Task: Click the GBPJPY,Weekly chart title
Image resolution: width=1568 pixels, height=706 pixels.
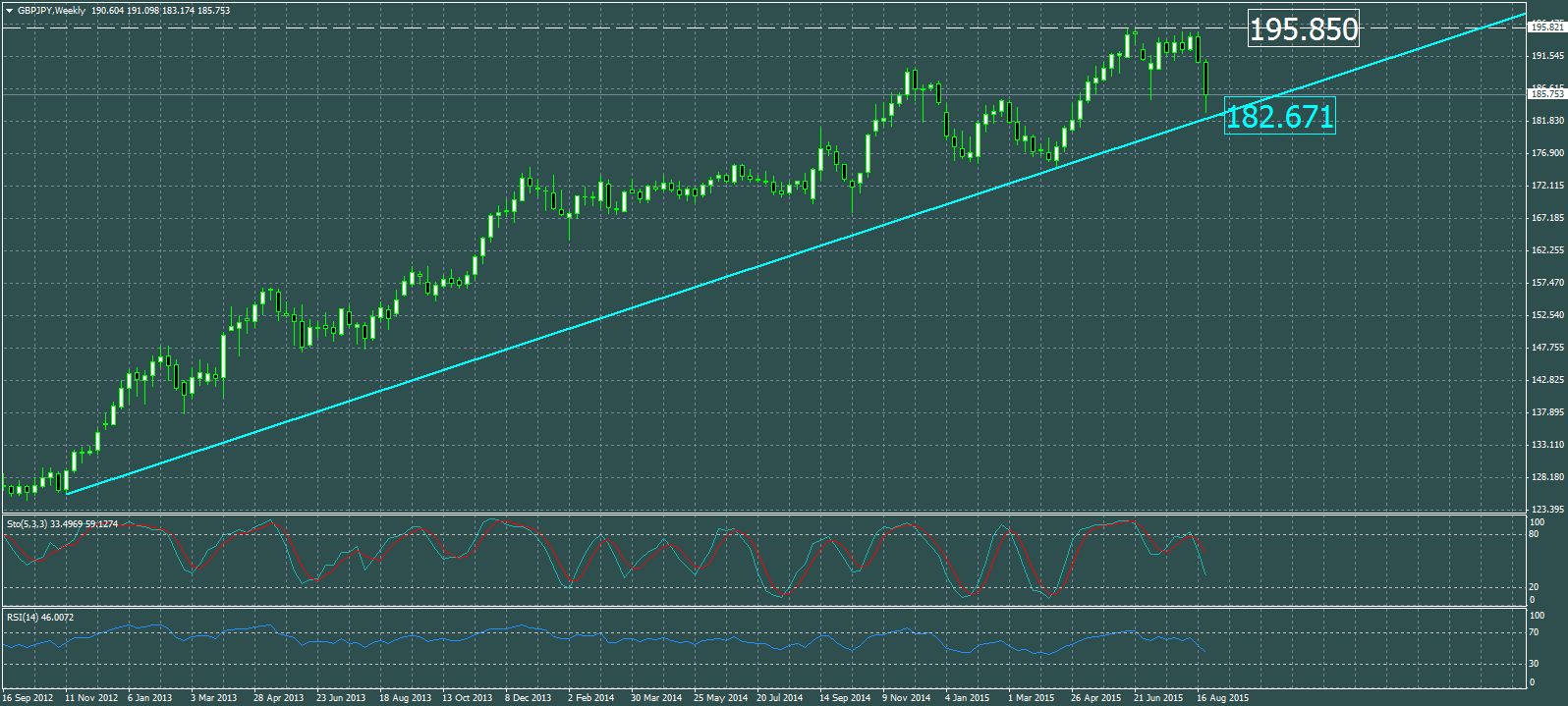Action: [52, 11]
